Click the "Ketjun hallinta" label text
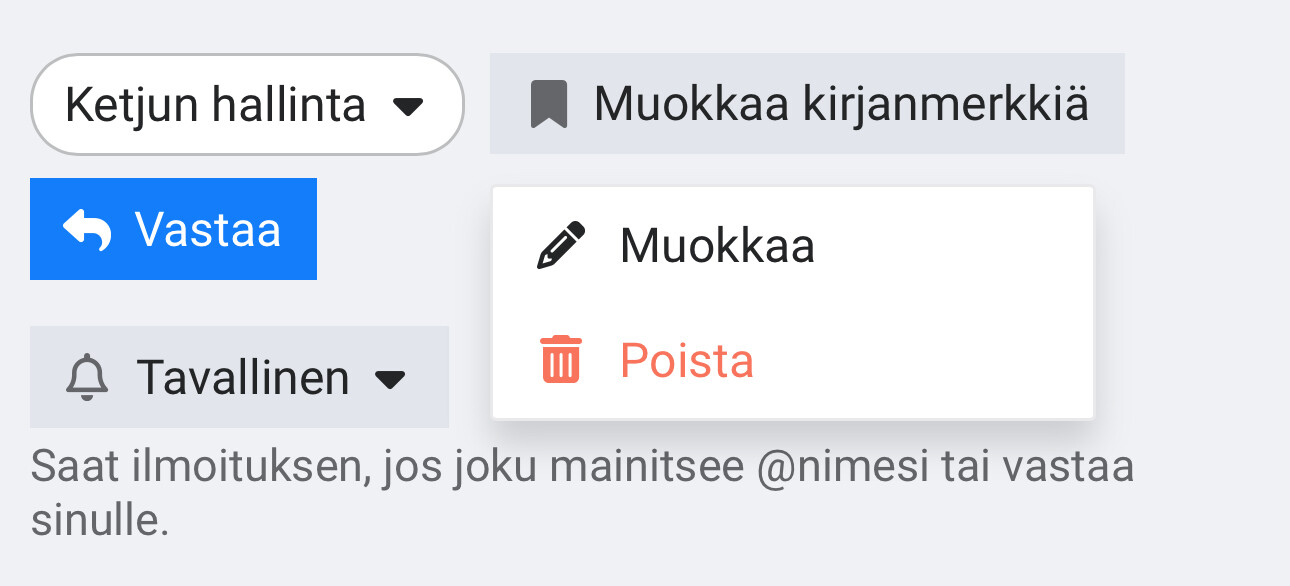Viewport: 1290px width, 586px height. click(215, 105)
